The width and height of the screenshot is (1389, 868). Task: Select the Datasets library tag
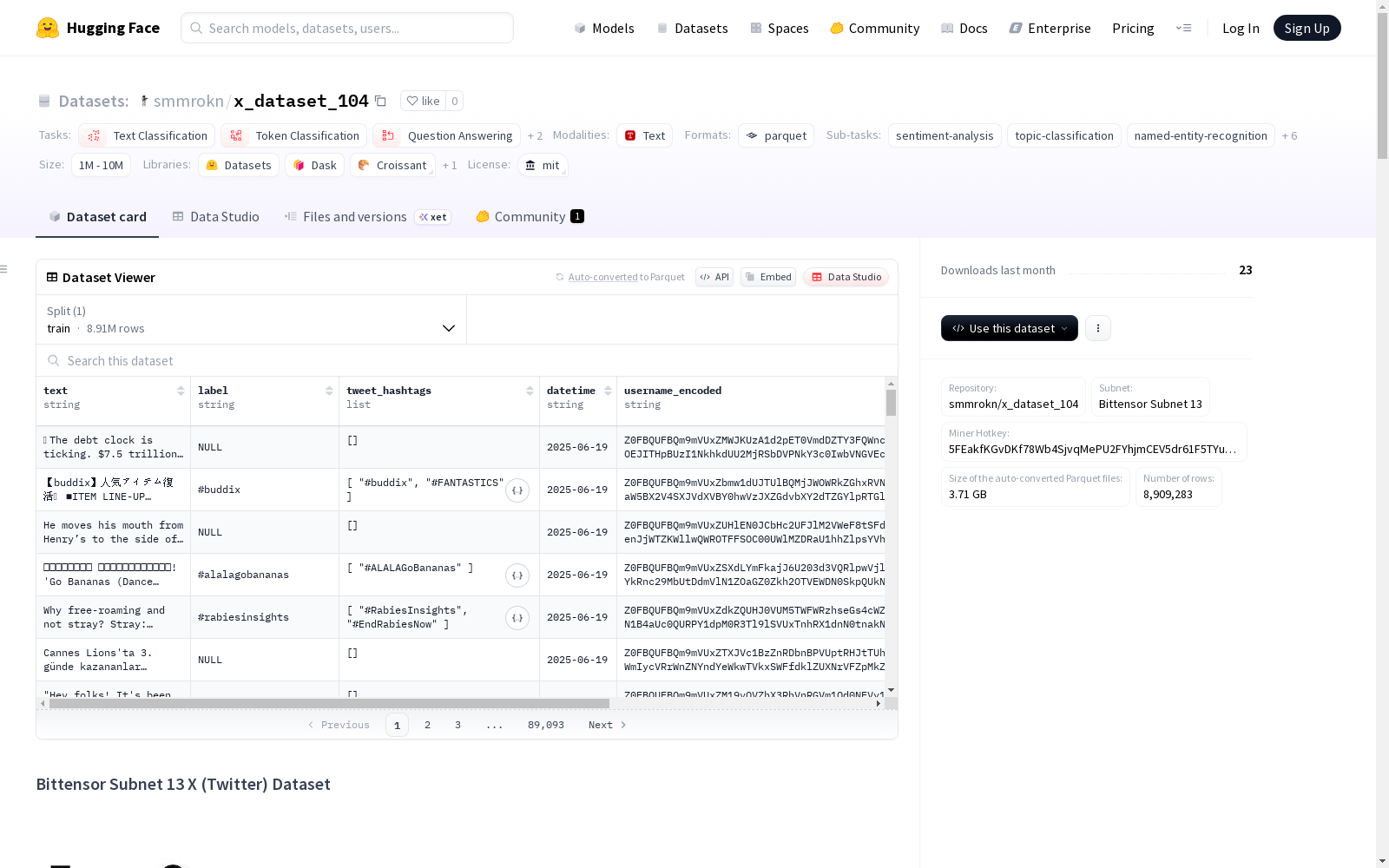(239, 165)
